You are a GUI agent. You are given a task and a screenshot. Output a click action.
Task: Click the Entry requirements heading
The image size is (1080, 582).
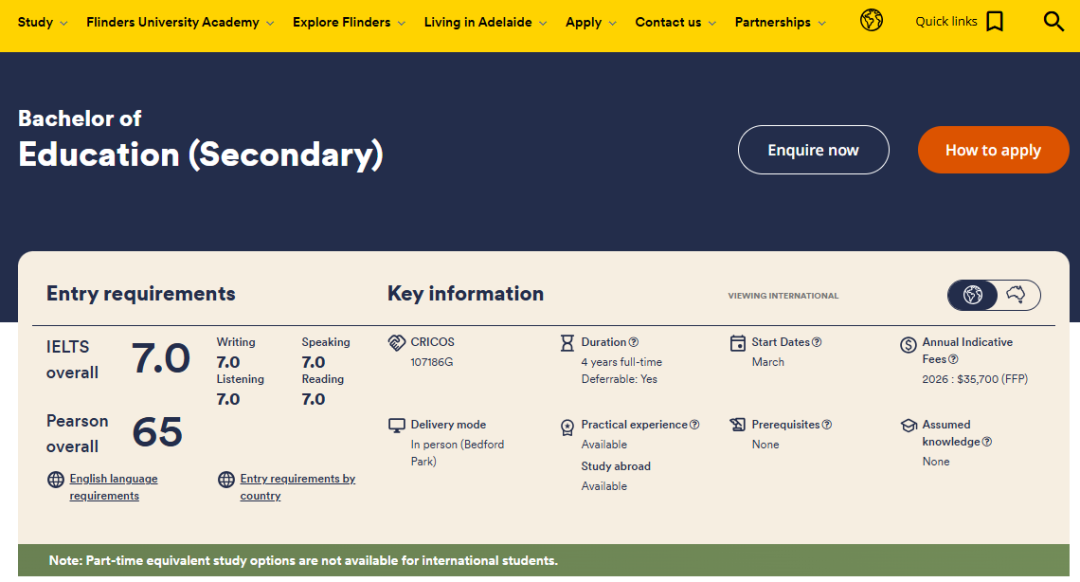[x=141, y=294]
